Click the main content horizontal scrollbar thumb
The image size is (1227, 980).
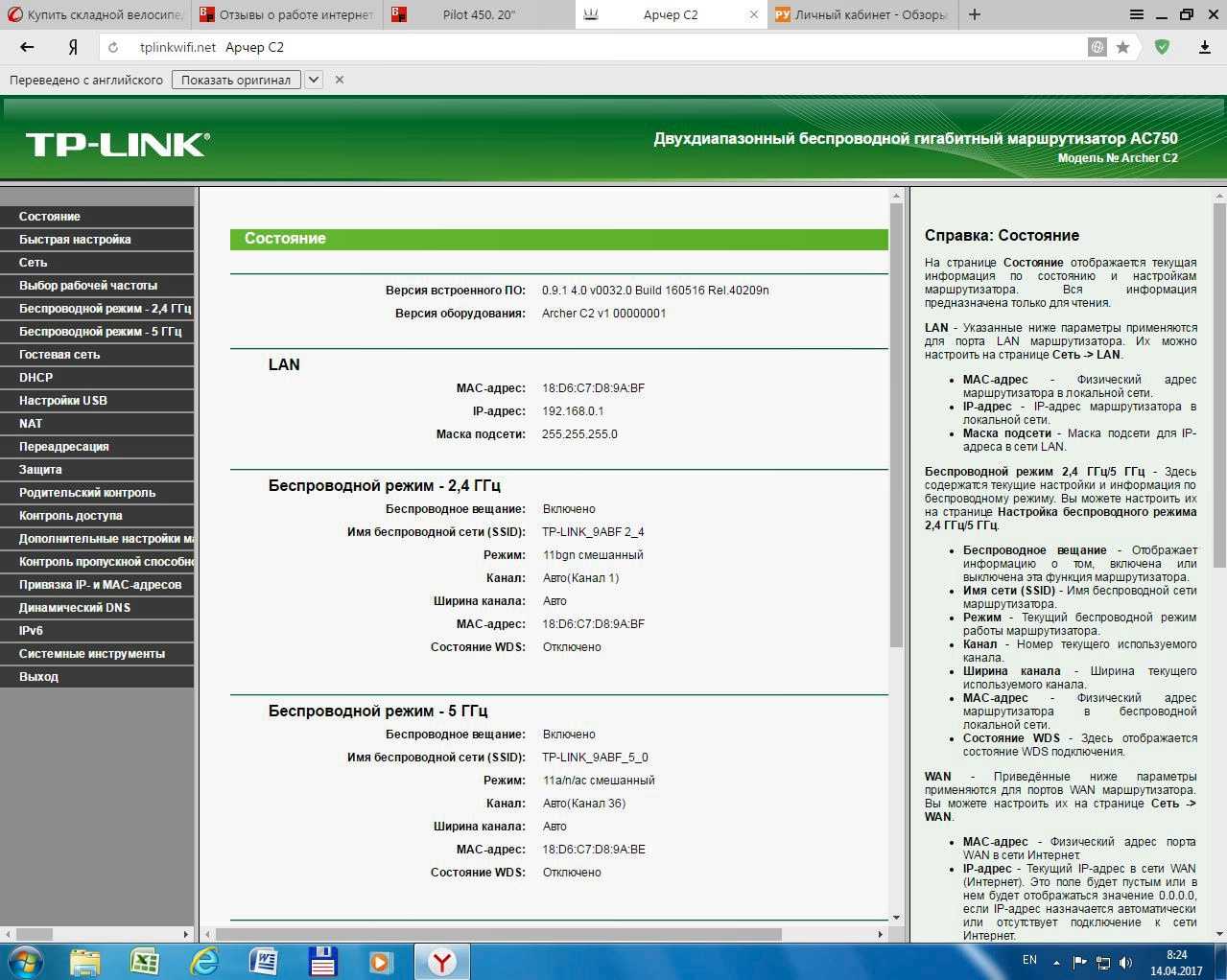[x=499, y=934]
